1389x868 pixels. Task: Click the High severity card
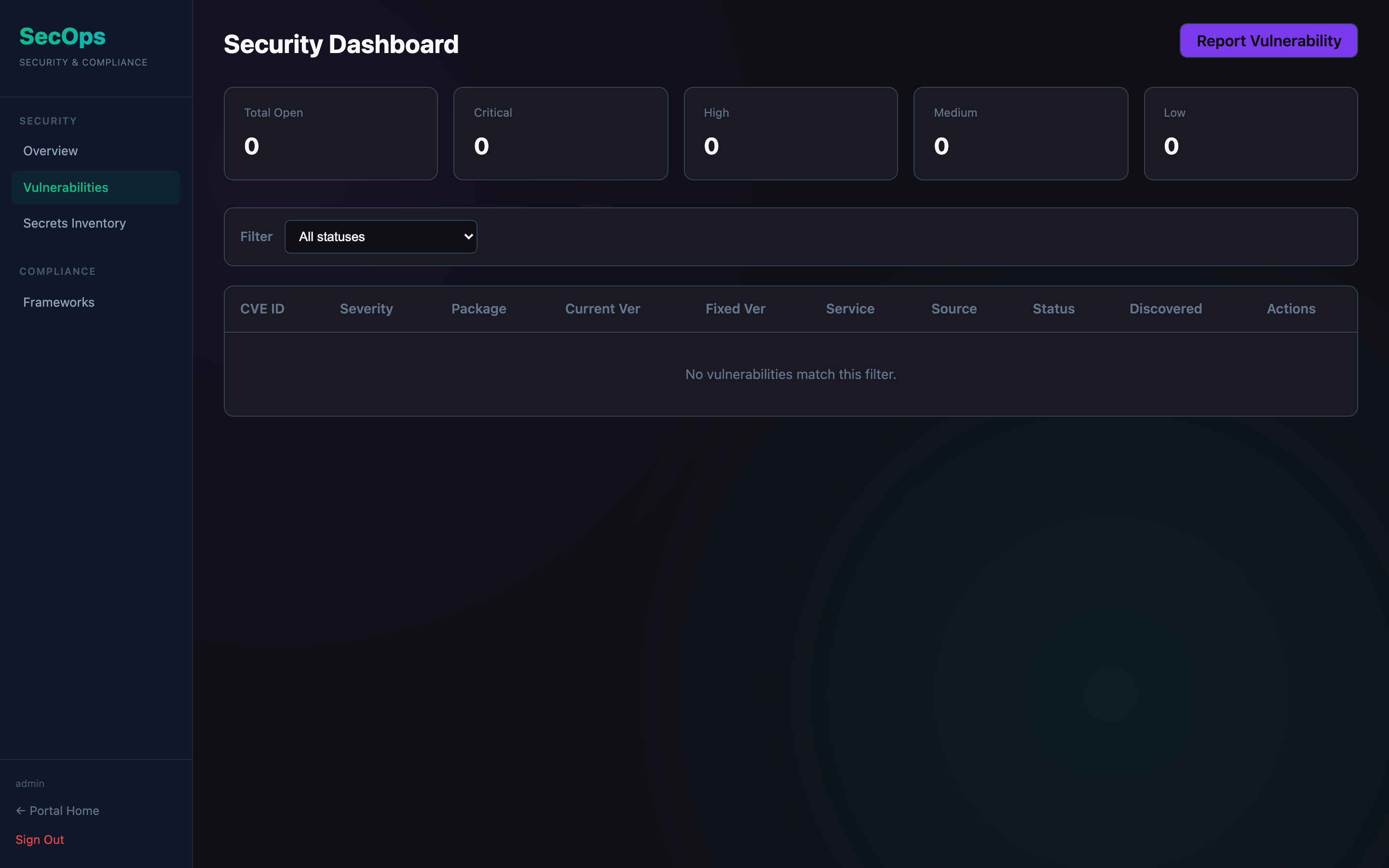coord(790,134)
